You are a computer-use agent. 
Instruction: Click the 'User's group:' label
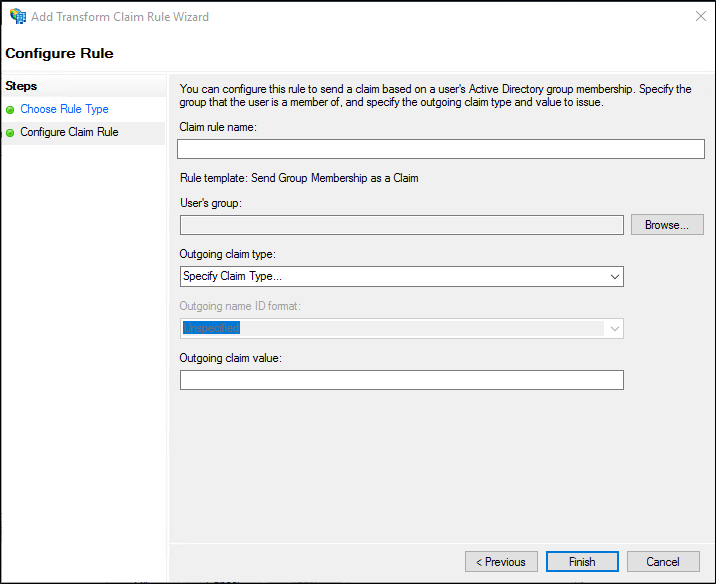tap(211, 203)
